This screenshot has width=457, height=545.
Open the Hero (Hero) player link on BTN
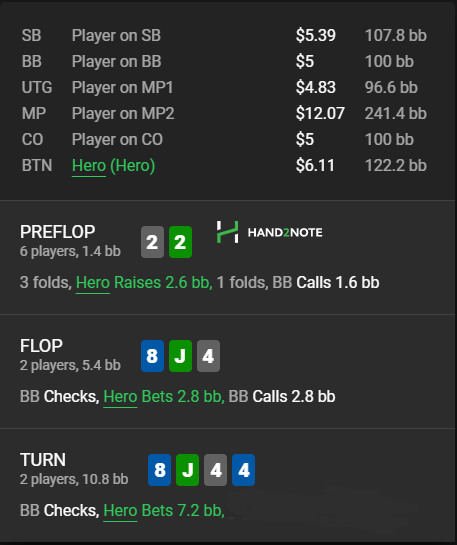(x=113, y=165)
